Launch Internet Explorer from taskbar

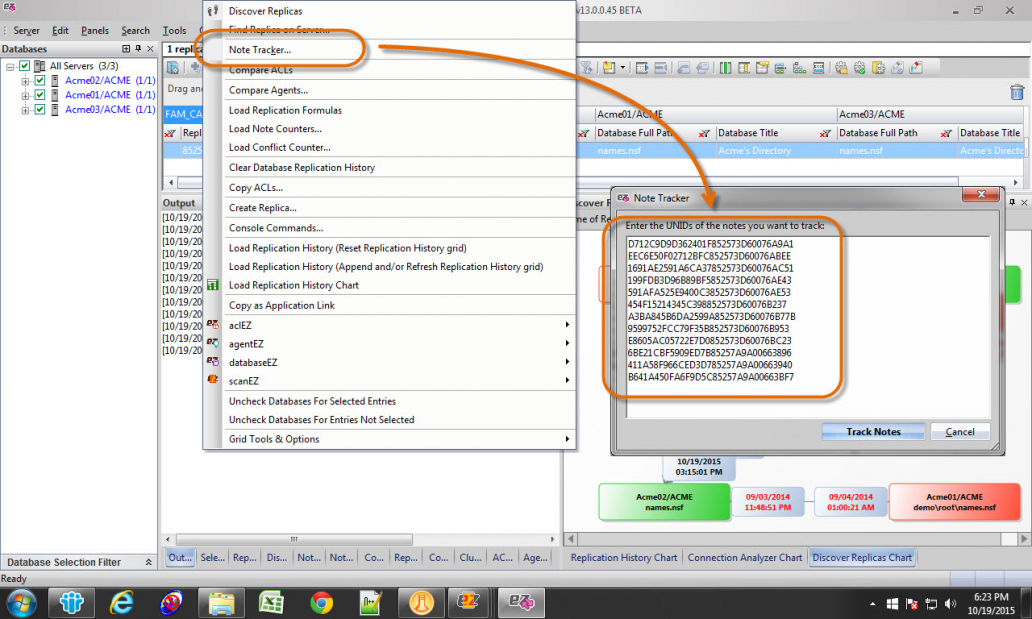coord(121,603)
